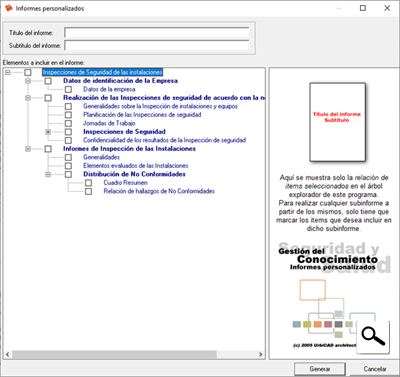
Task: Enable Relación de hallazgos de No Conformidades checkbox
Action: [88, 191]
